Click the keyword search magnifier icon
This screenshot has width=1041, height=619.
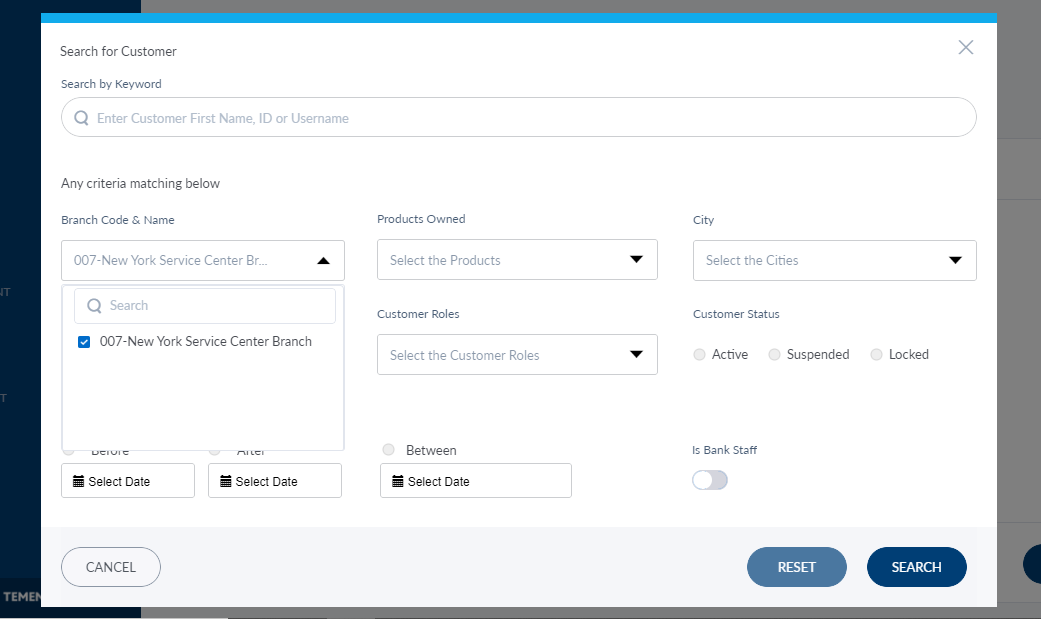(x=81, y=118)
